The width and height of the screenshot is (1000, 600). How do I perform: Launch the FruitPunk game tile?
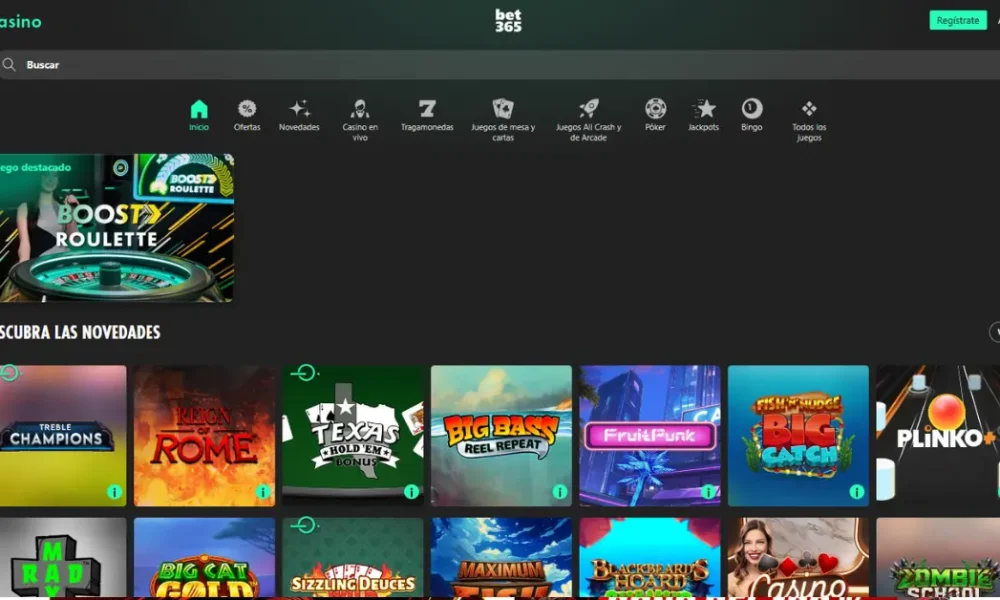coord(650,435)
